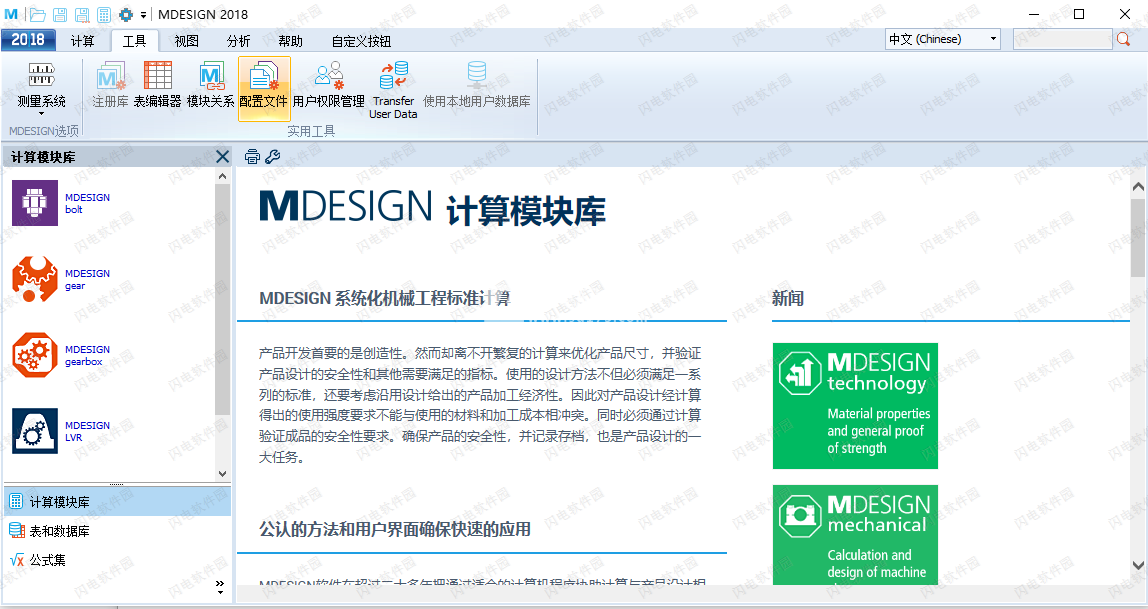Click the folder open icon in the title bar

tap(38, 15)
